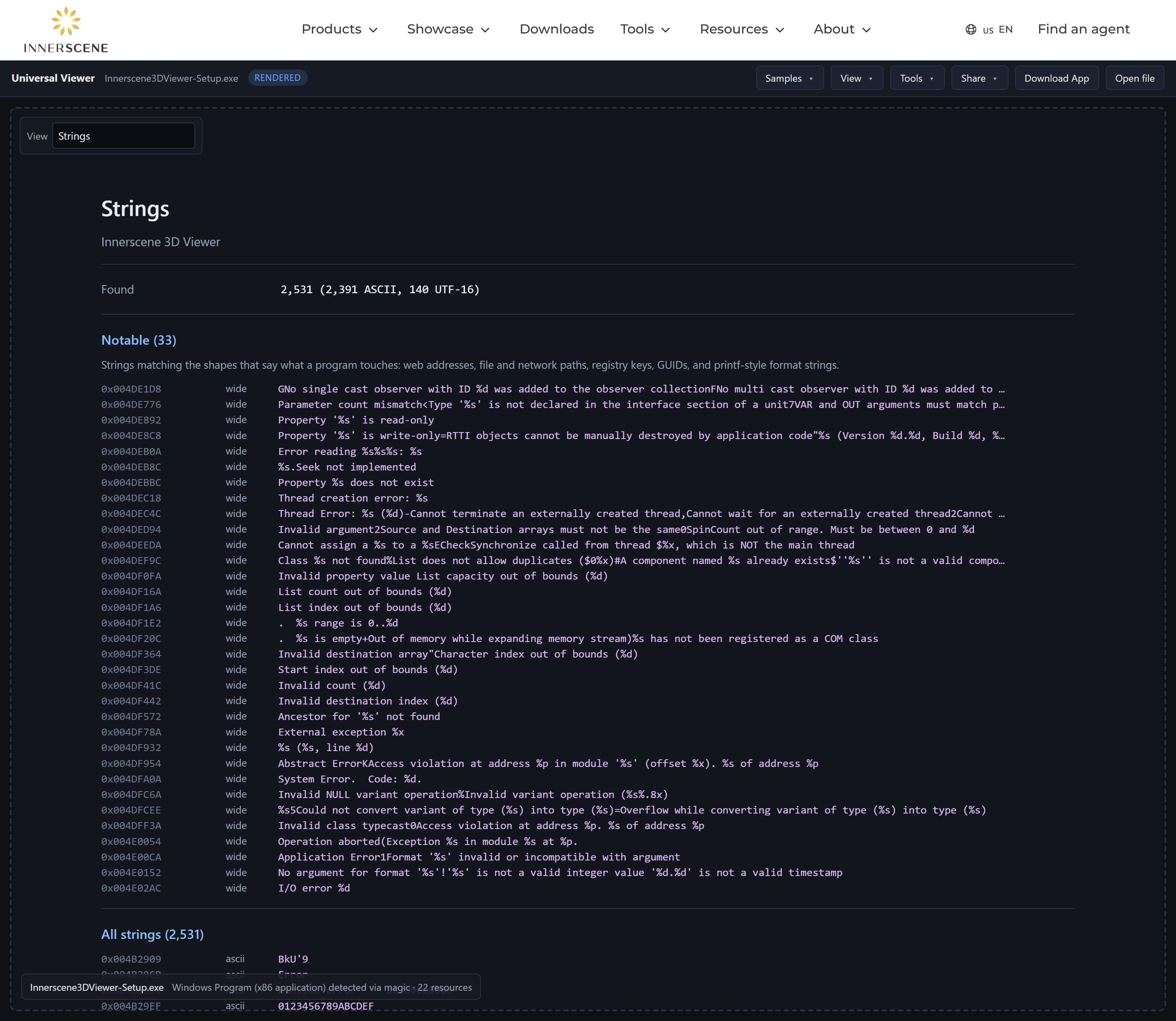Click the 'Error reading %s%s%s: %s' string
This screenshot has width=1176, height=1021.
(350, 451)
